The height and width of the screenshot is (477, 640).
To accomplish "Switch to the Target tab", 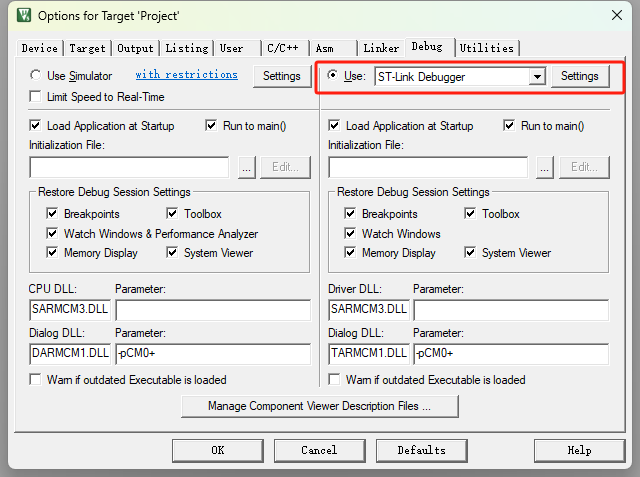I will click(87, 48).
